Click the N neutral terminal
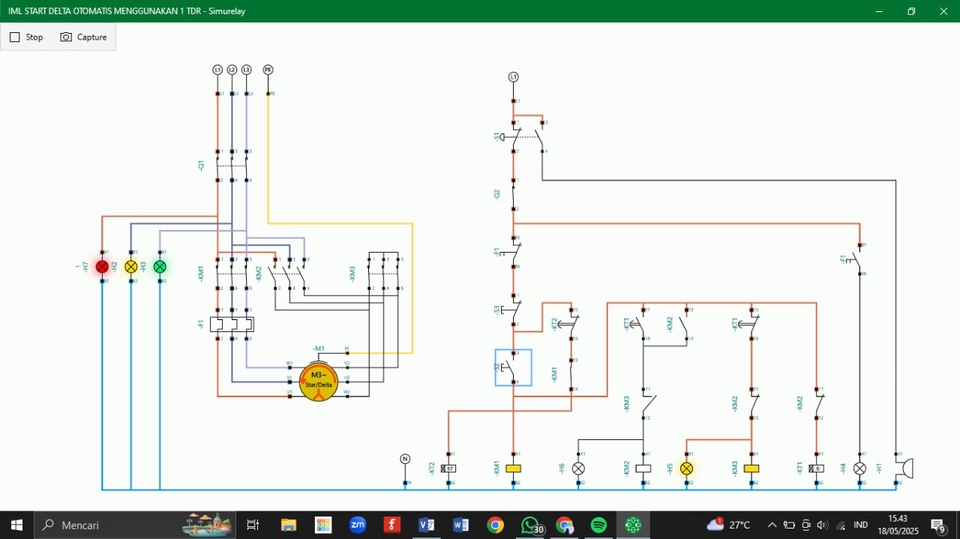The width and height of the screenshot is (960, 539). [405, 459]
